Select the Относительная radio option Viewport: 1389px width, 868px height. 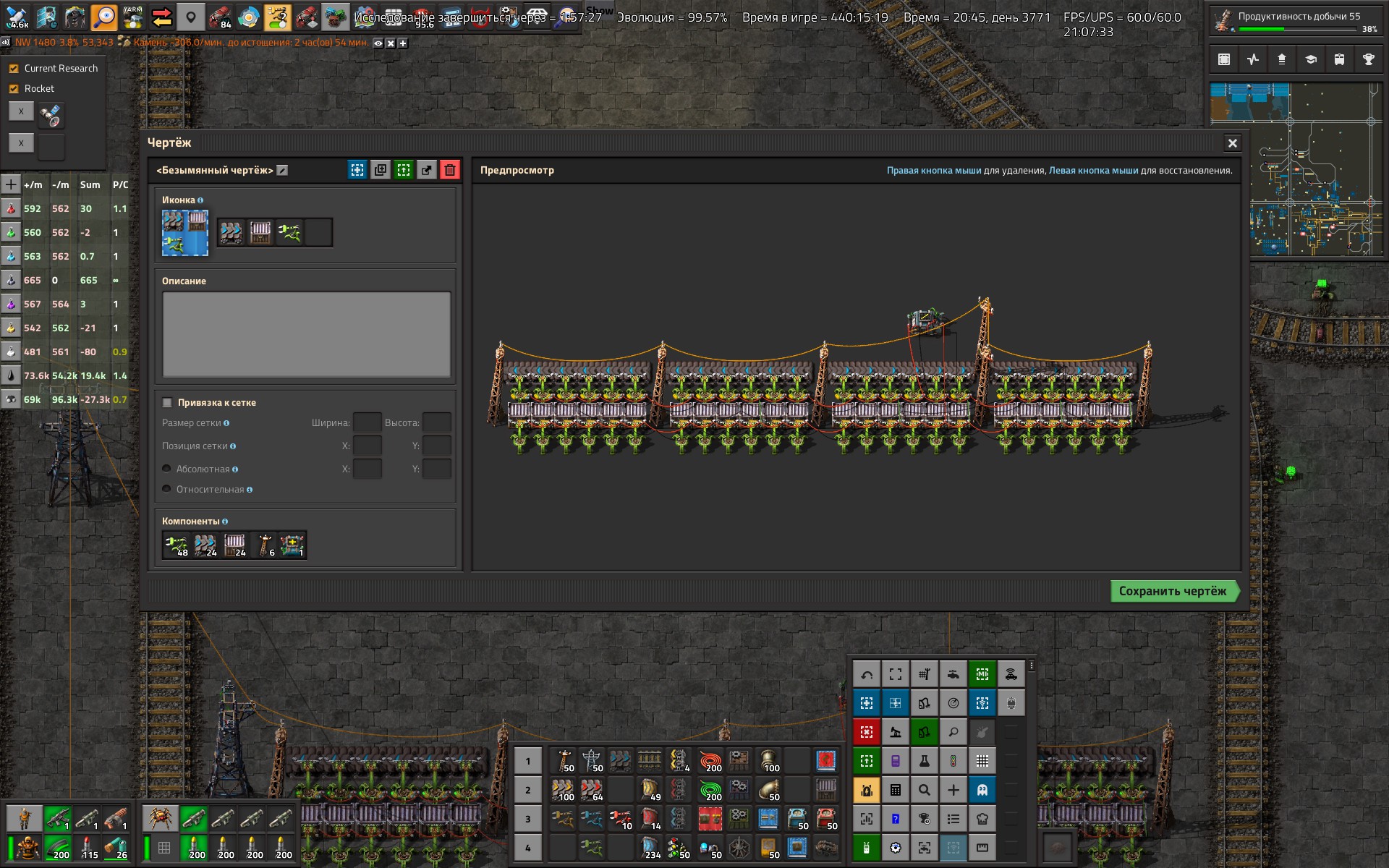pos(167,489)
